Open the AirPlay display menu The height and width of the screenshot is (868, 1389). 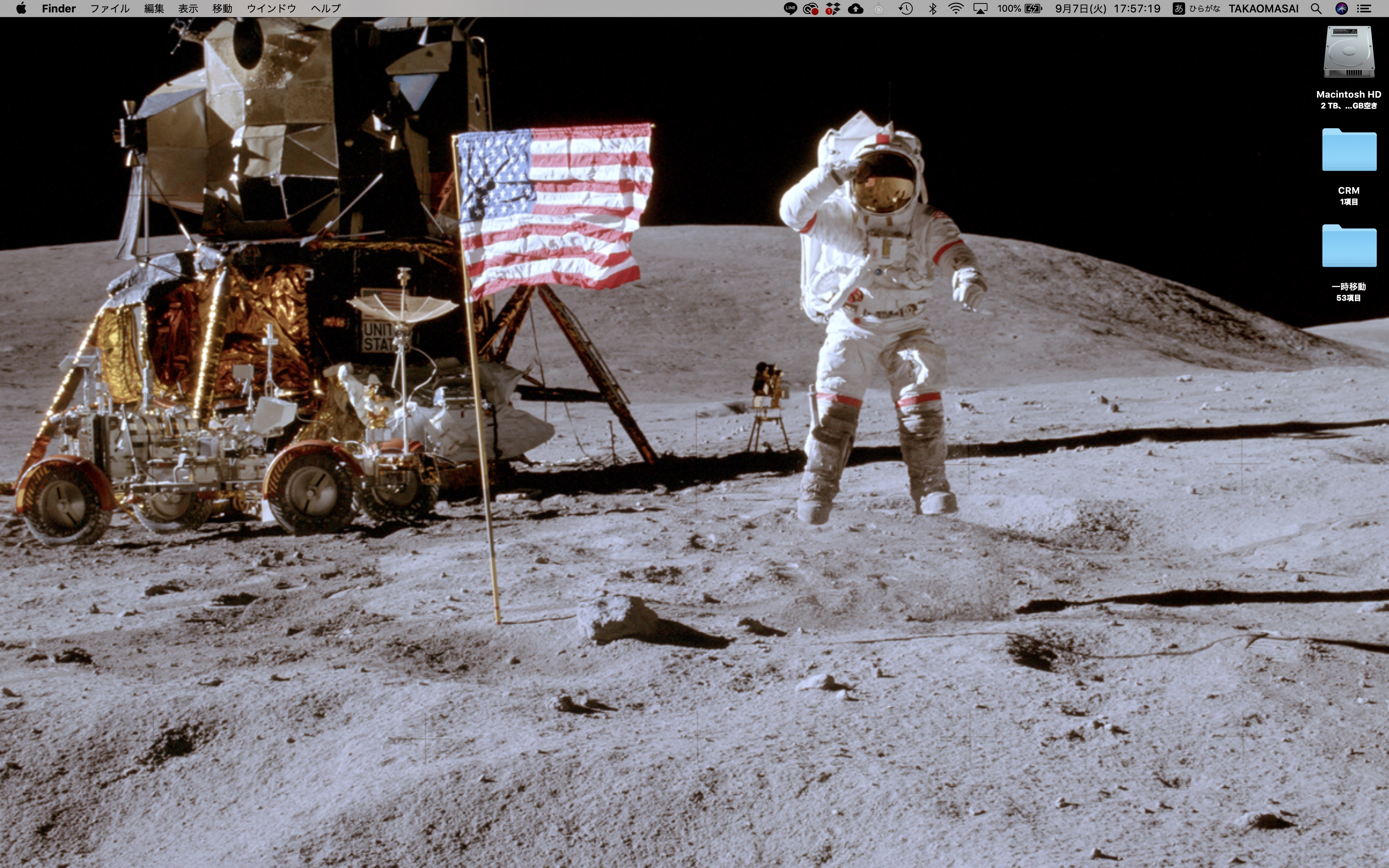[981, 8]
